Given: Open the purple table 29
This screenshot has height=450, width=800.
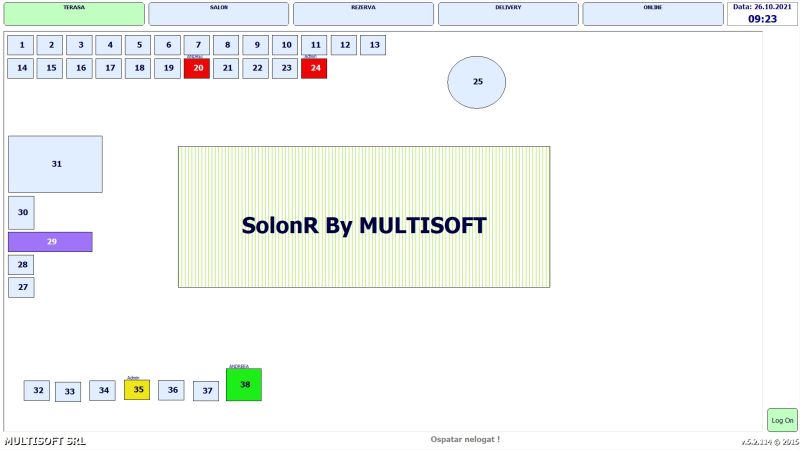Looking at the screenshot, I should click(x=51, y=242).
